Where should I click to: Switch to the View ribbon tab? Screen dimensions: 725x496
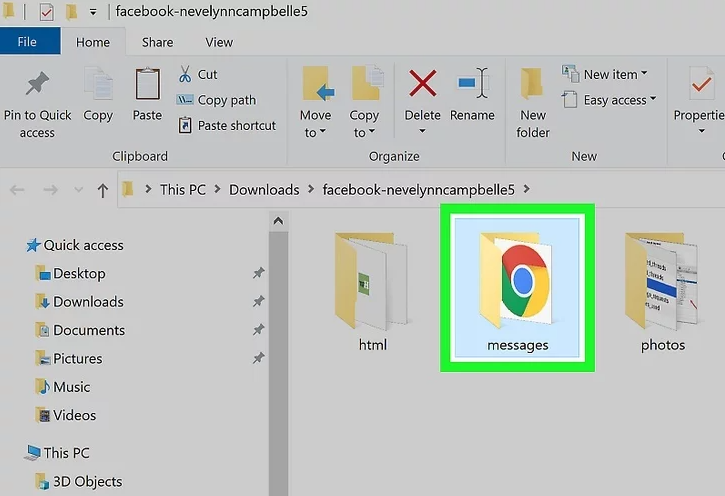click(219, 42)
